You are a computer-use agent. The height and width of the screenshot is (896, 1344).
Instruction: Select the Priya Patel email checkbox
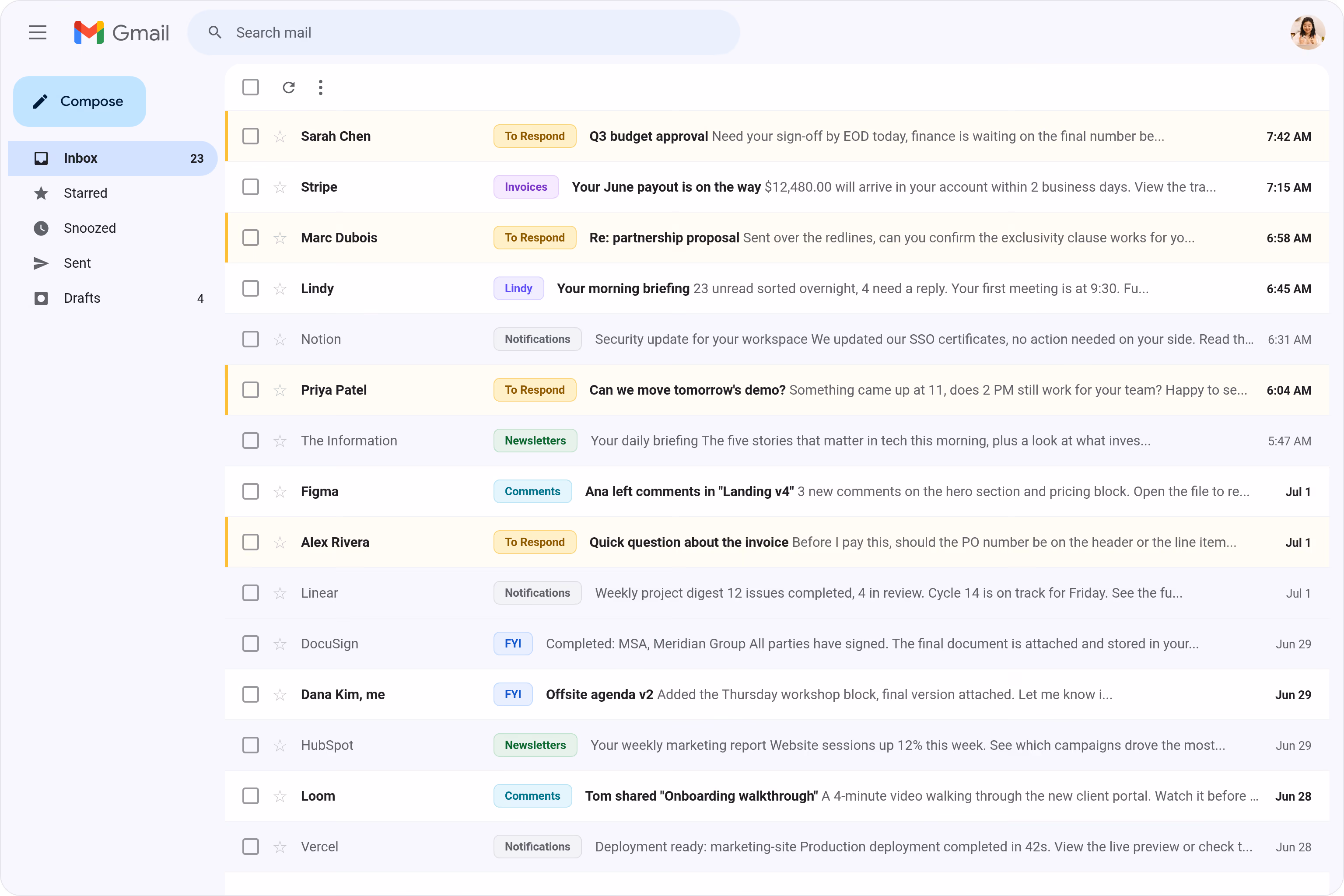(x=250, y=390)
